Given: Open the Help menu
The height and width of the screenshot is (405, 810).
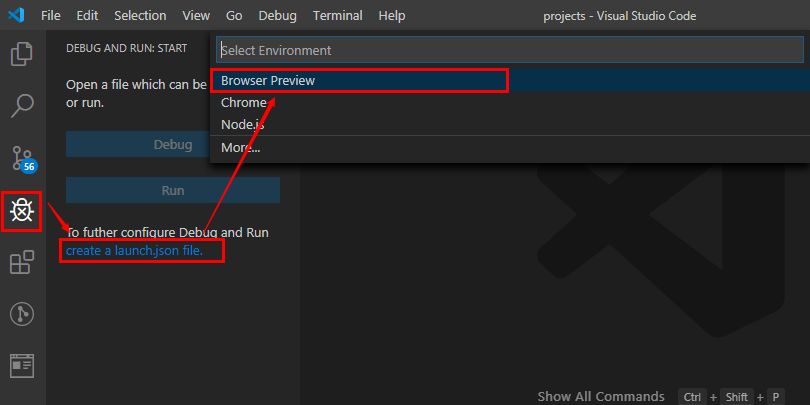Looking at the screenshot, I should point(392,16).
